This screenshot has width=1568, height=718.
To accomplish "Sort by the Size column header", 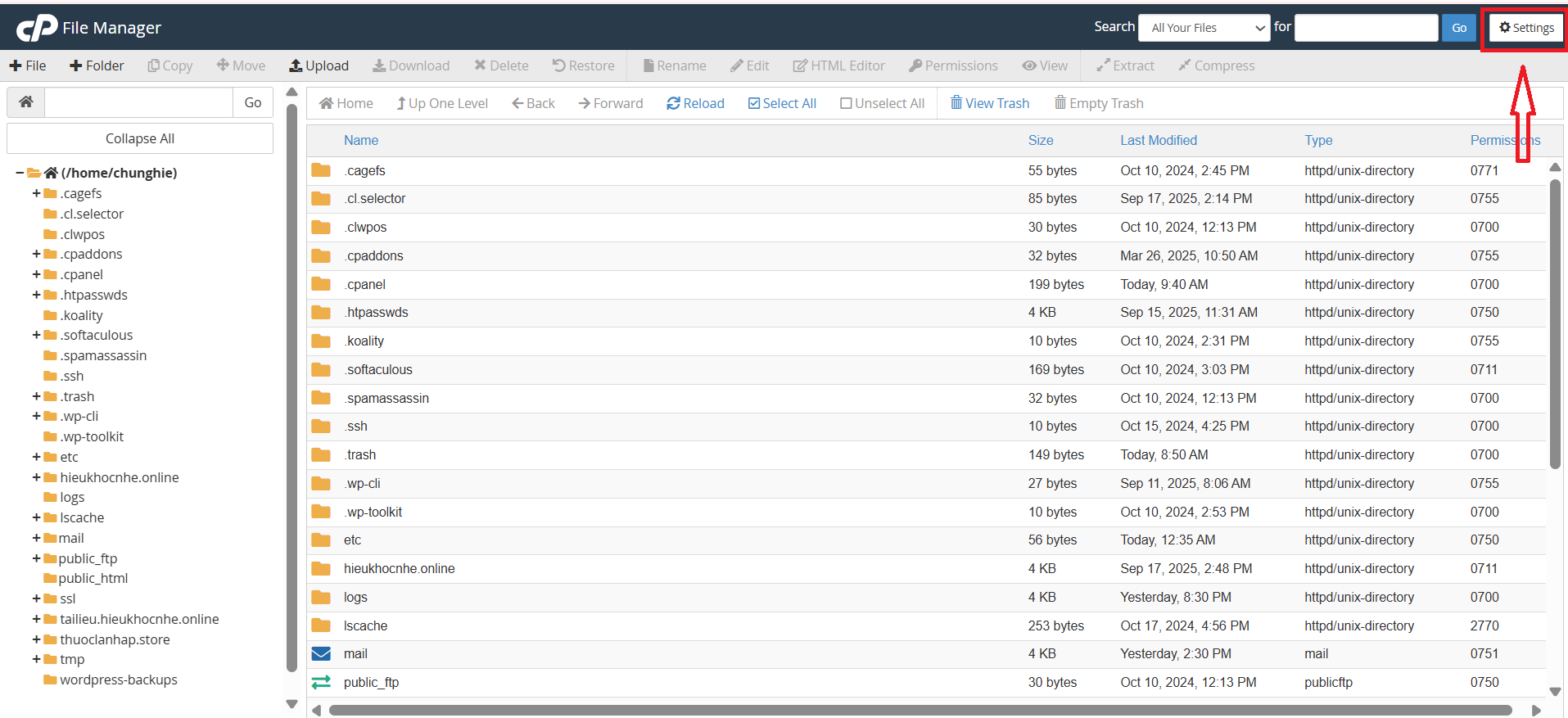I will (x=1040, y=140).
